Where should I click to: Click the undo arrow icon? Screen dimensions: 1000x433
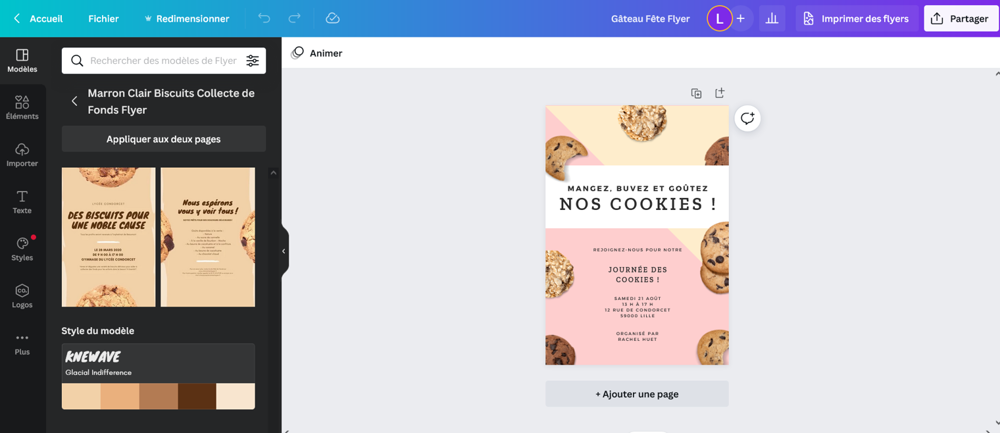[x=264, y=18]
